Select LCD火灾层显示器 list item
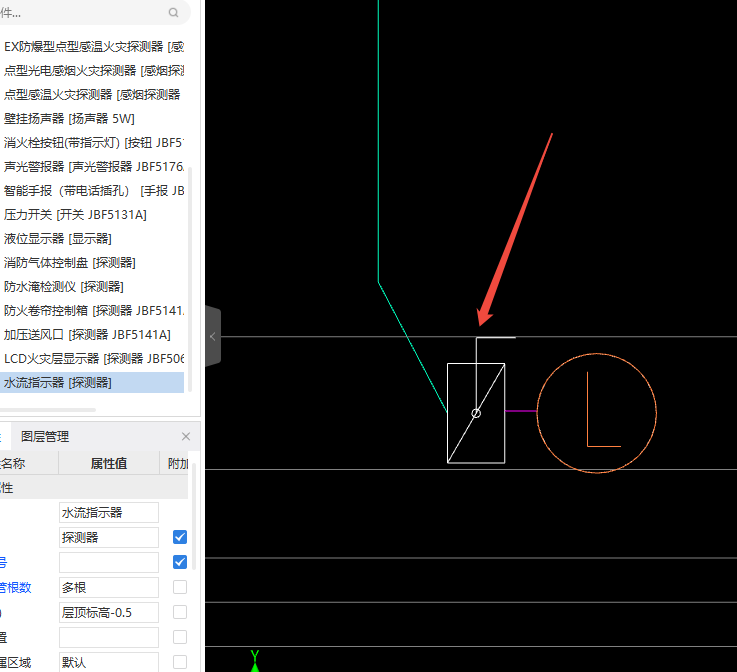Image resolution: width=737 pixels, height=672 pixels. tap(92, 358)
